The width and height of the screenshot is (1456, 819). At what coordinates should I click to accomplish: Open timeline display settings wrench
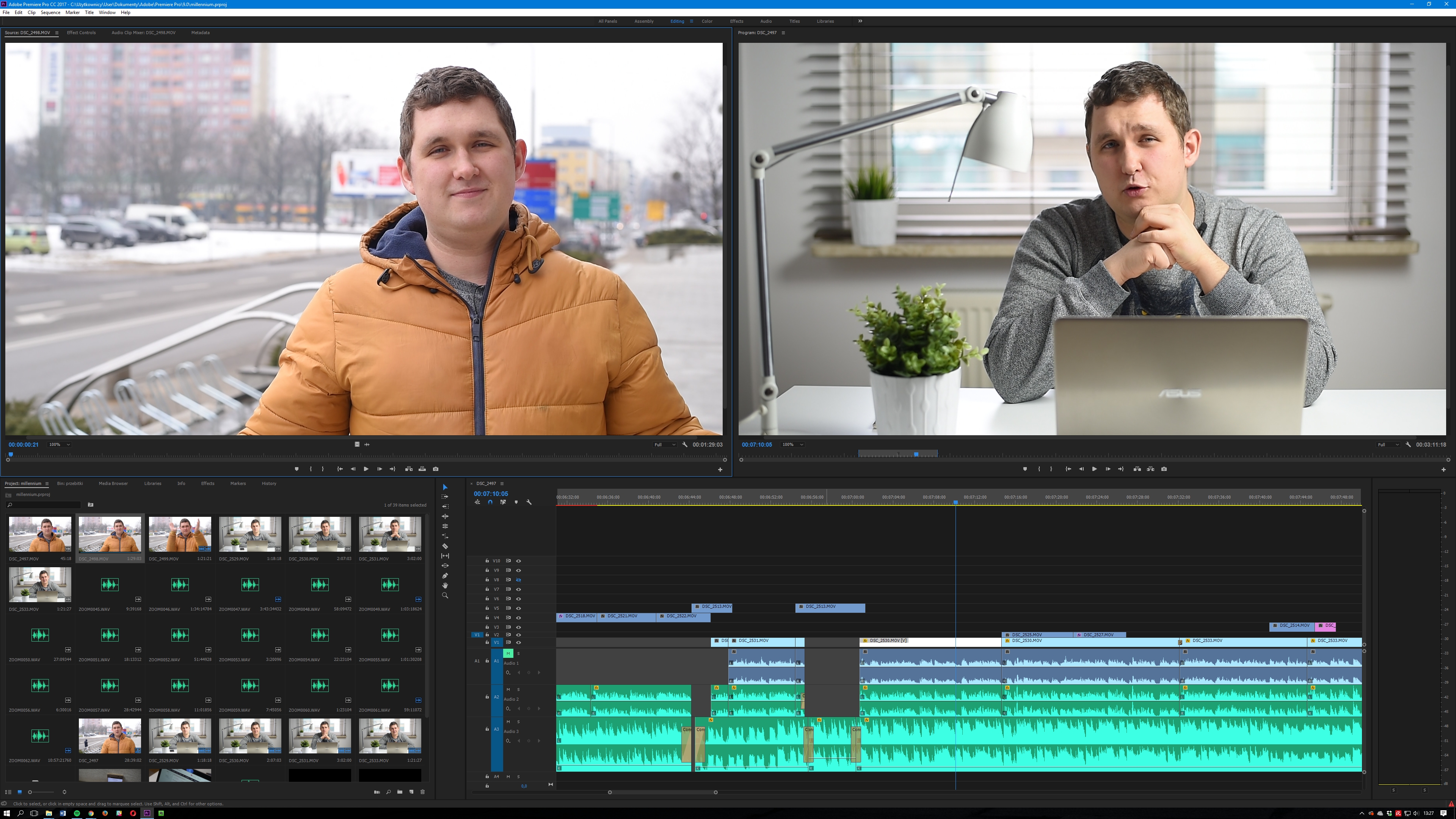pos(529,502)
